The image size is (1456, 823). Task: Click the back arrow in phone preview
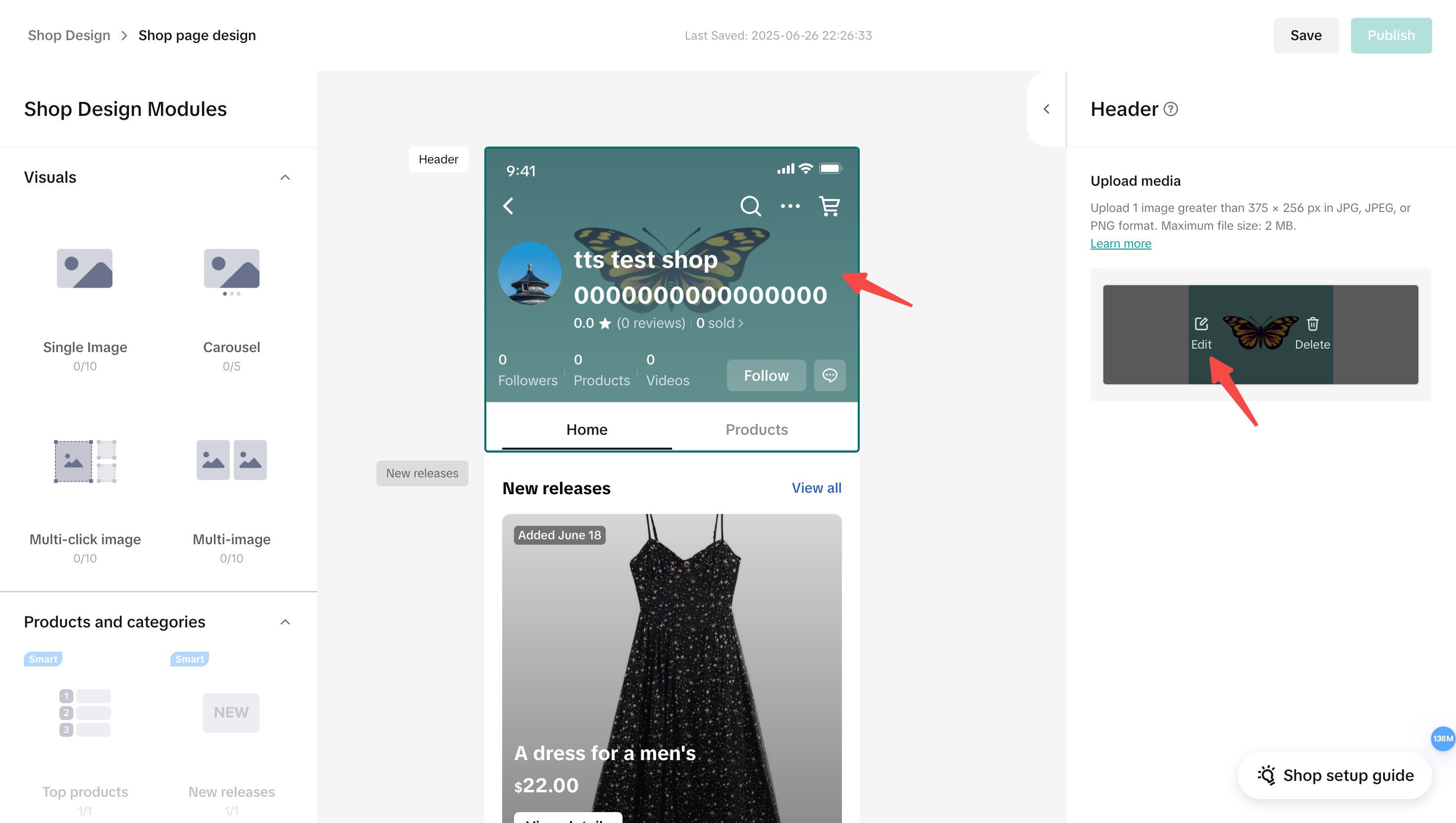(509, 206)
